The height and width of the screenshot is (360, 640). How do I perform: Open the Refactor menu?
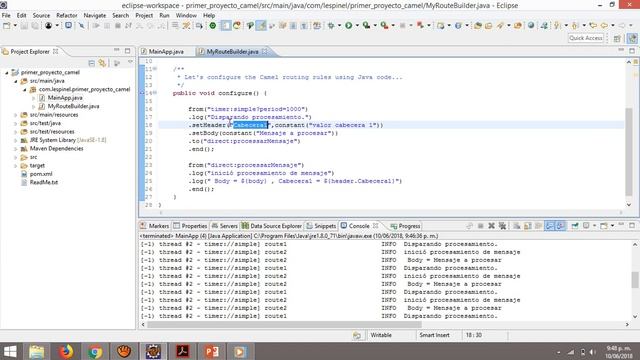click(67, 16)
